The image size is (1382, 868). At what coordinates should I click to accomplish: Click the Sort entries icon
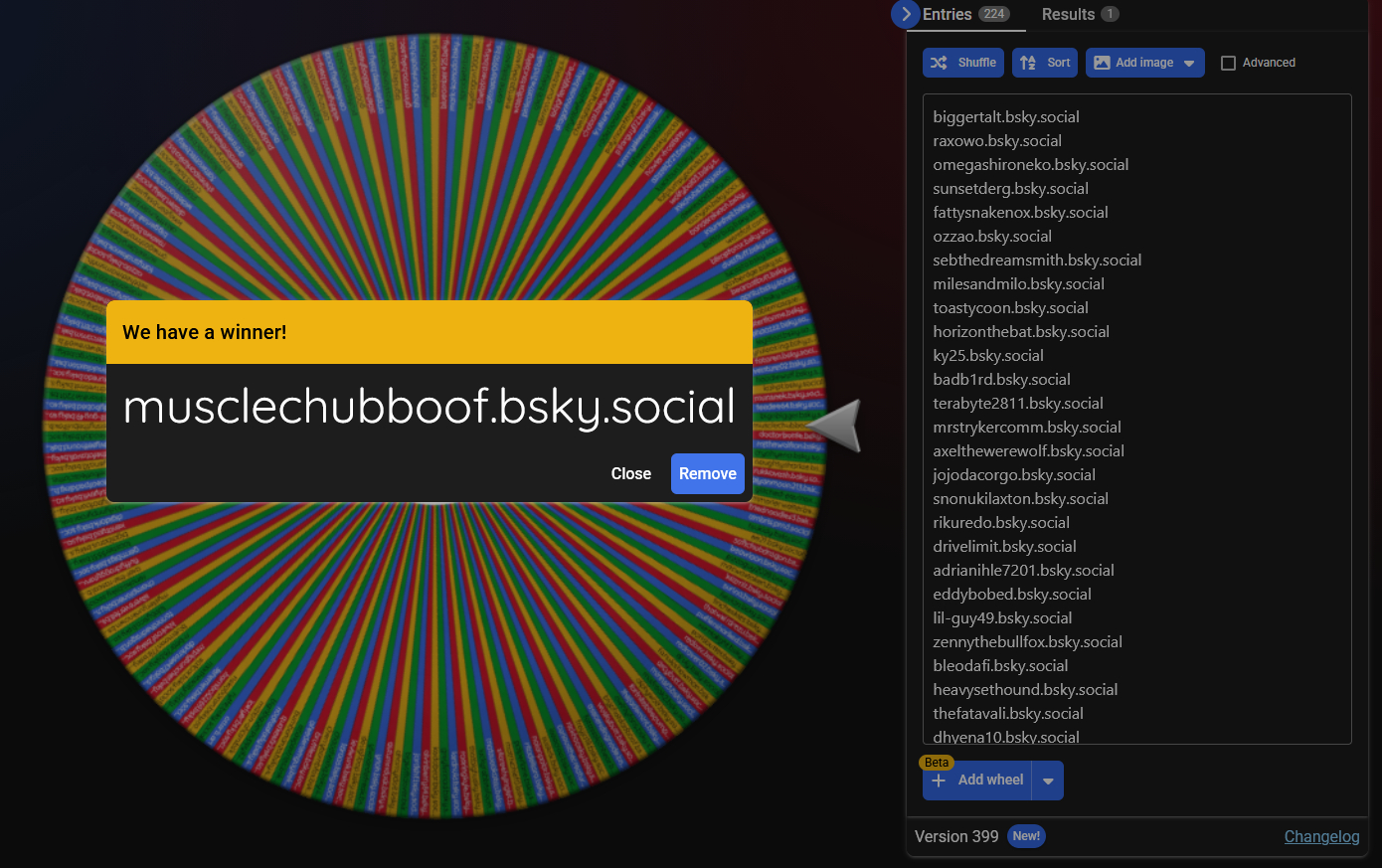pyautogui.click(x=1028, y=63)
